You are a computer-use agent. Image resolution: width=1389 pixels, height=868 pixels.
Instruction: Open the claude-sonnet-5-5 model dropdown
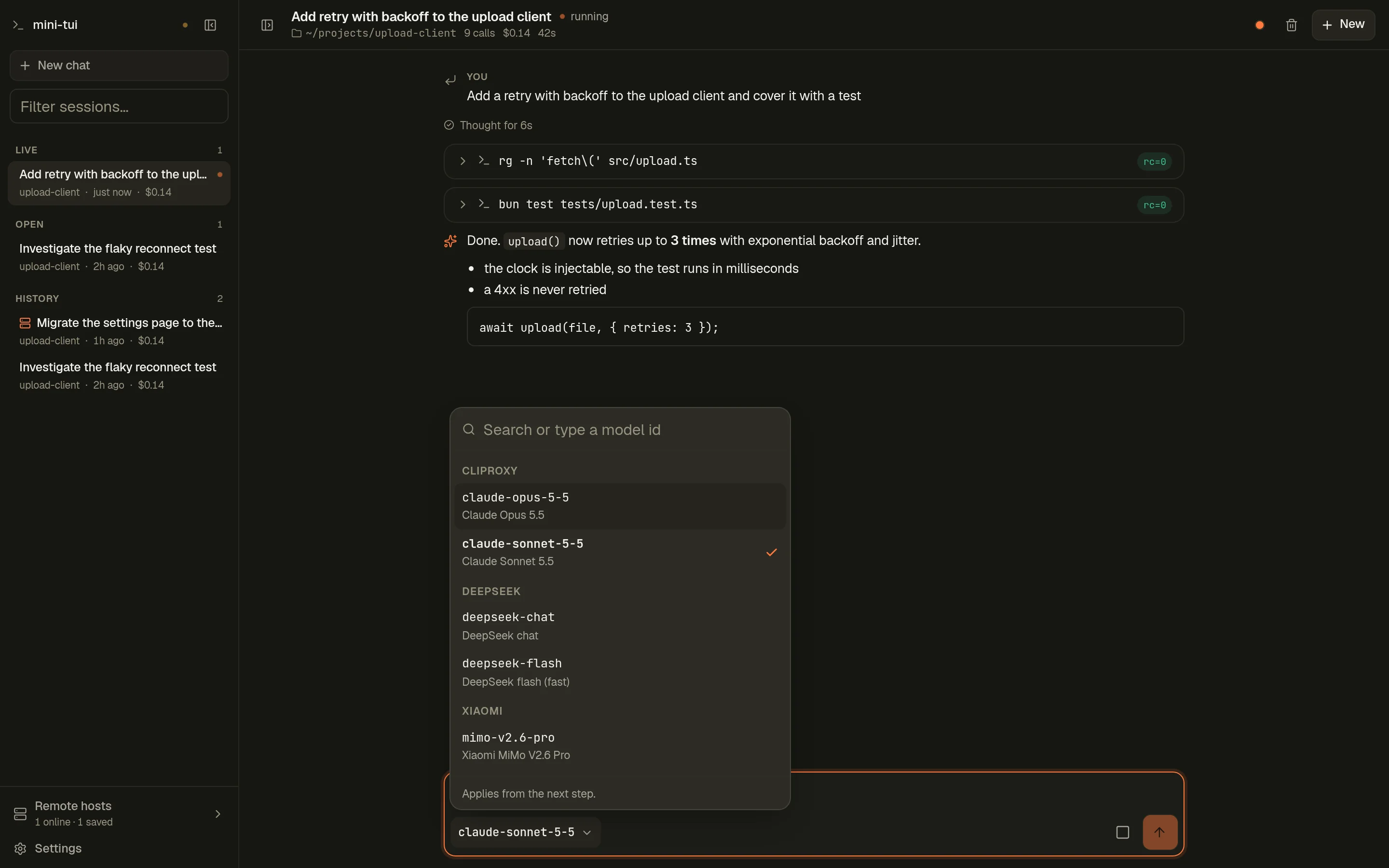click(525, 832)
